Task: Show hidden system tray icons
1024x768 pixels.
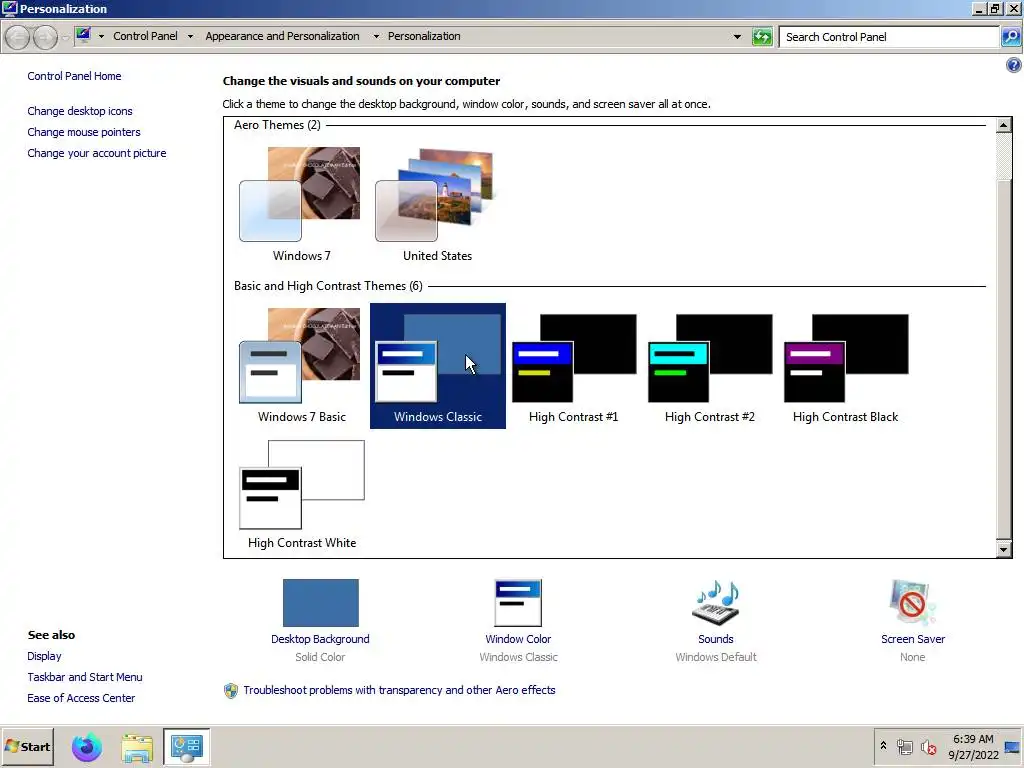Action: 884,746
